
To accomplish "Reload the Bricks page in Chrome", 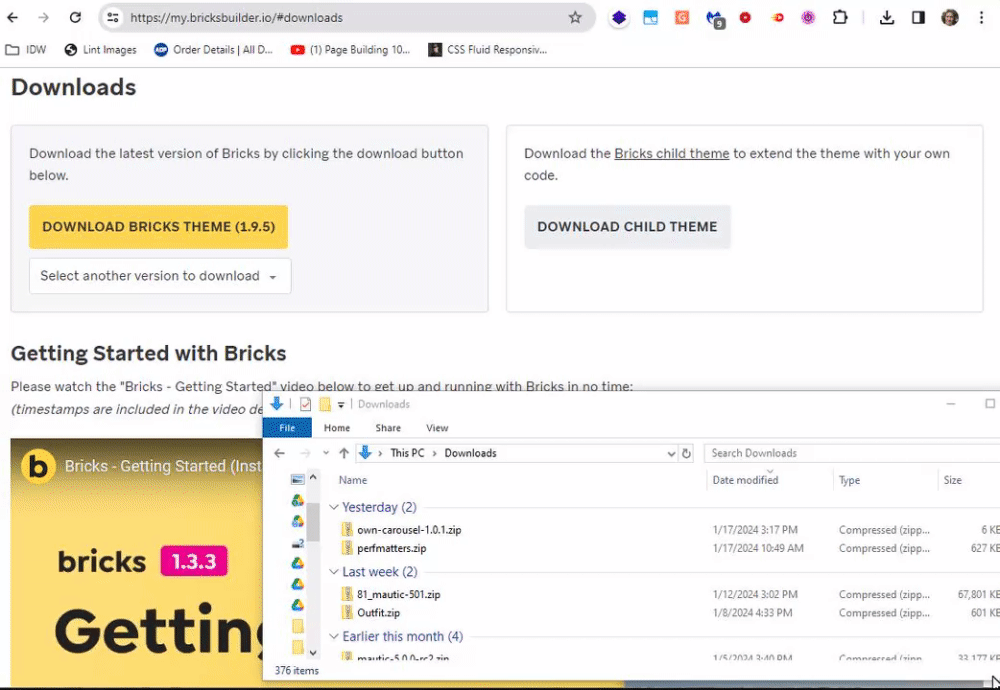I will click(x=75, y=18).
